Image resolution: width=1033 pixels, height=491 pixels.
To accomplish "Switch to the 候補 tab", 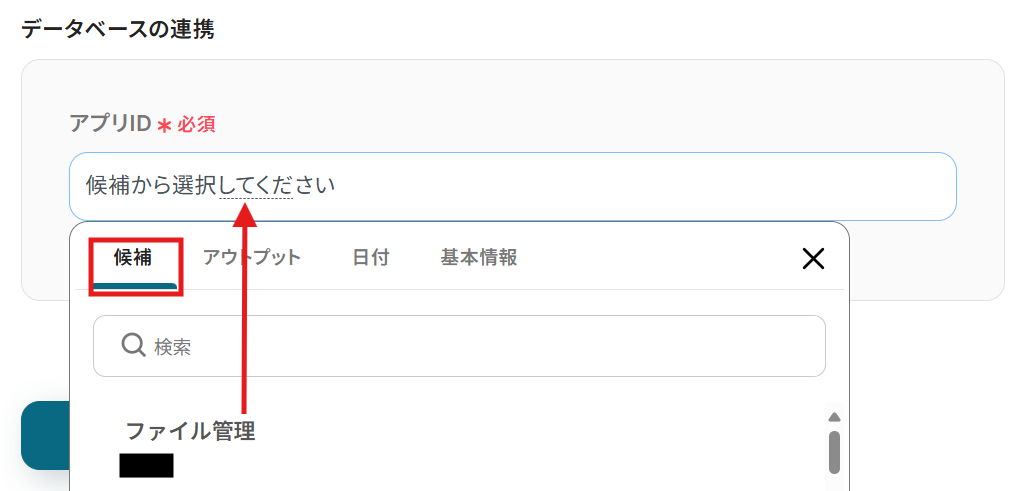I will (133, 258).
